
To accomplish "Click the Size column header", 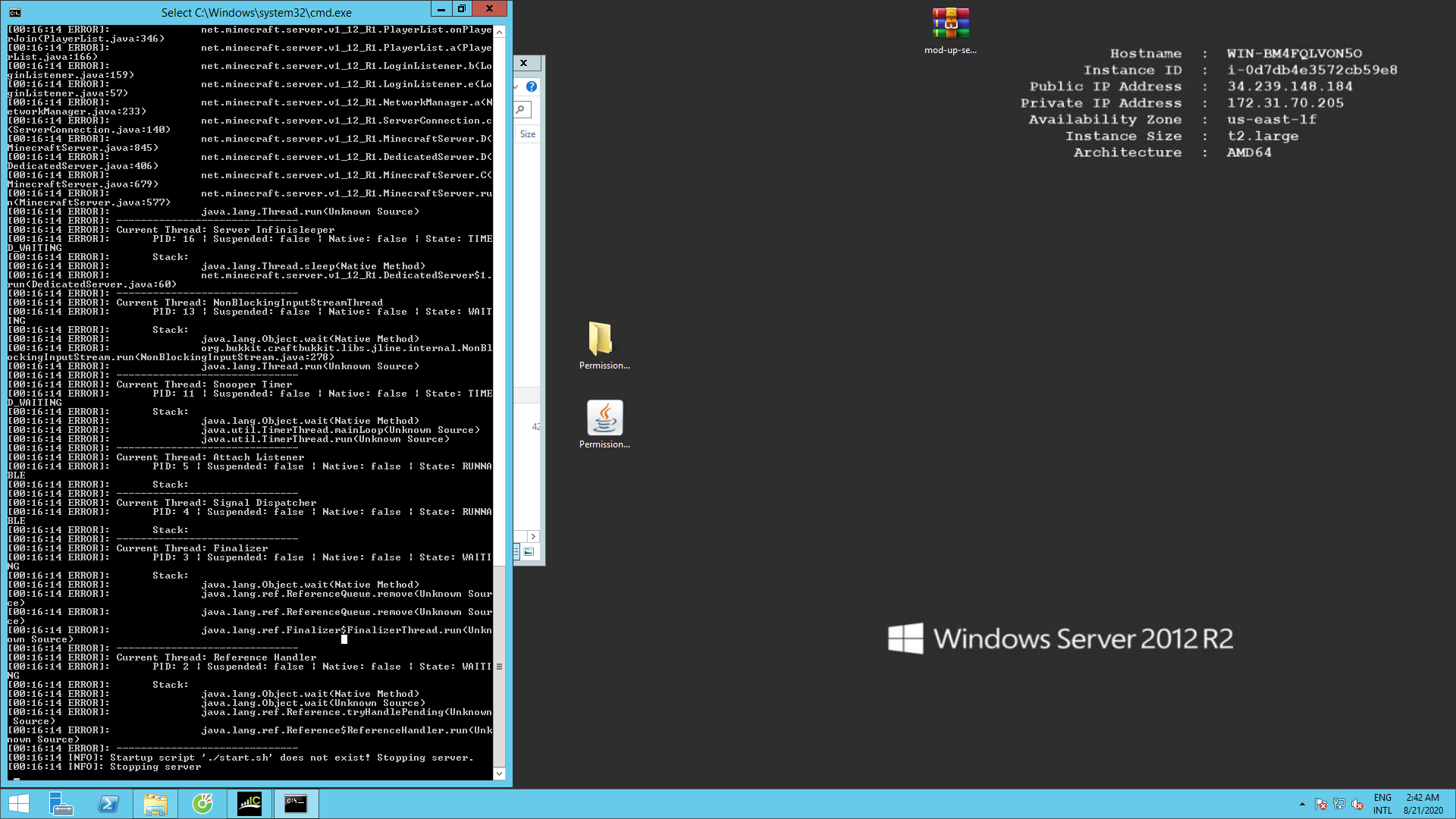I will click(528, 134).
